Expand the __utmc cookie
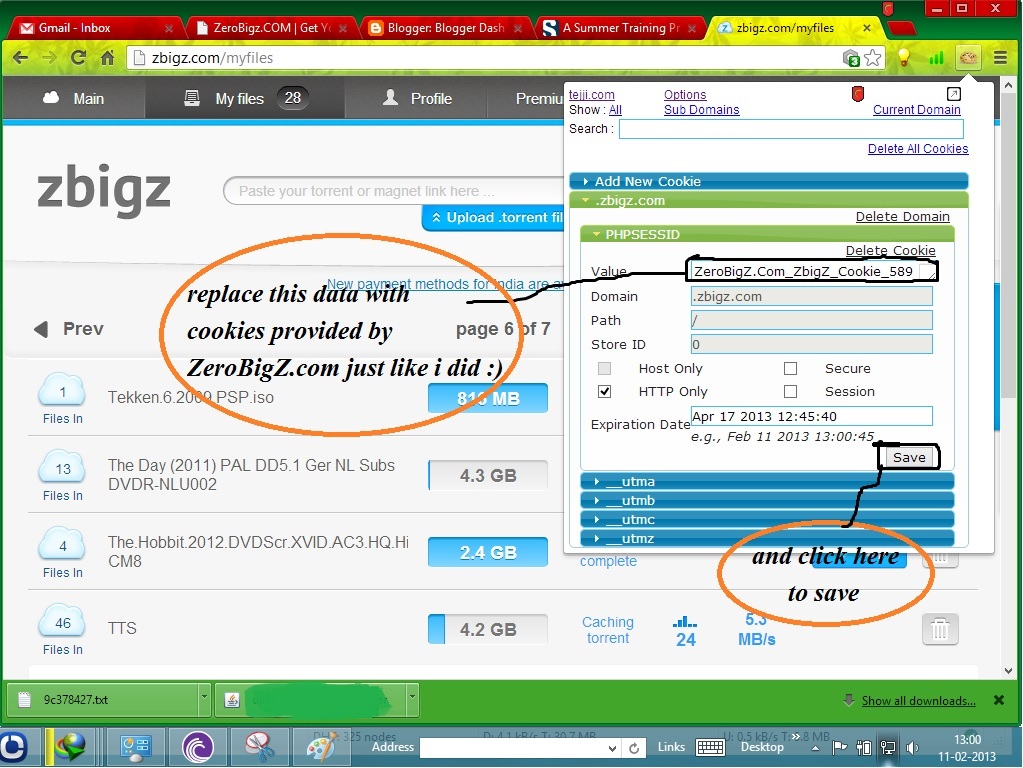 767,519
